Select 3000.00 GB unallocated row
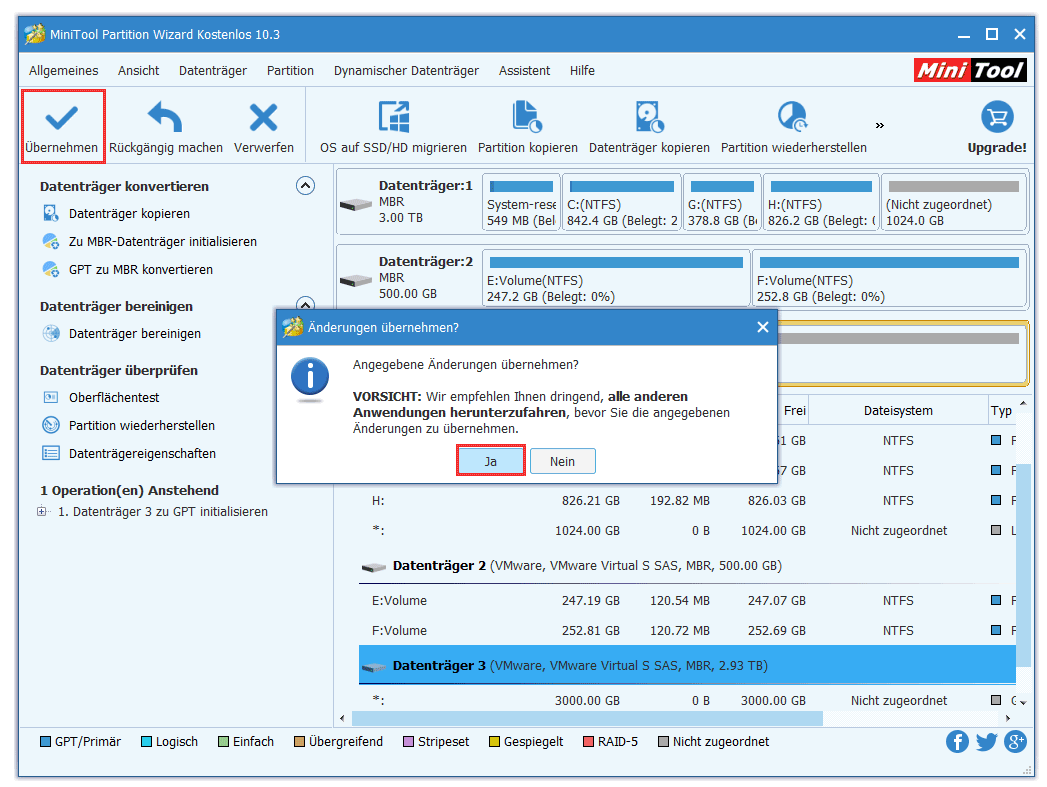The image size is (1047, 787). [x=687, y=701]
